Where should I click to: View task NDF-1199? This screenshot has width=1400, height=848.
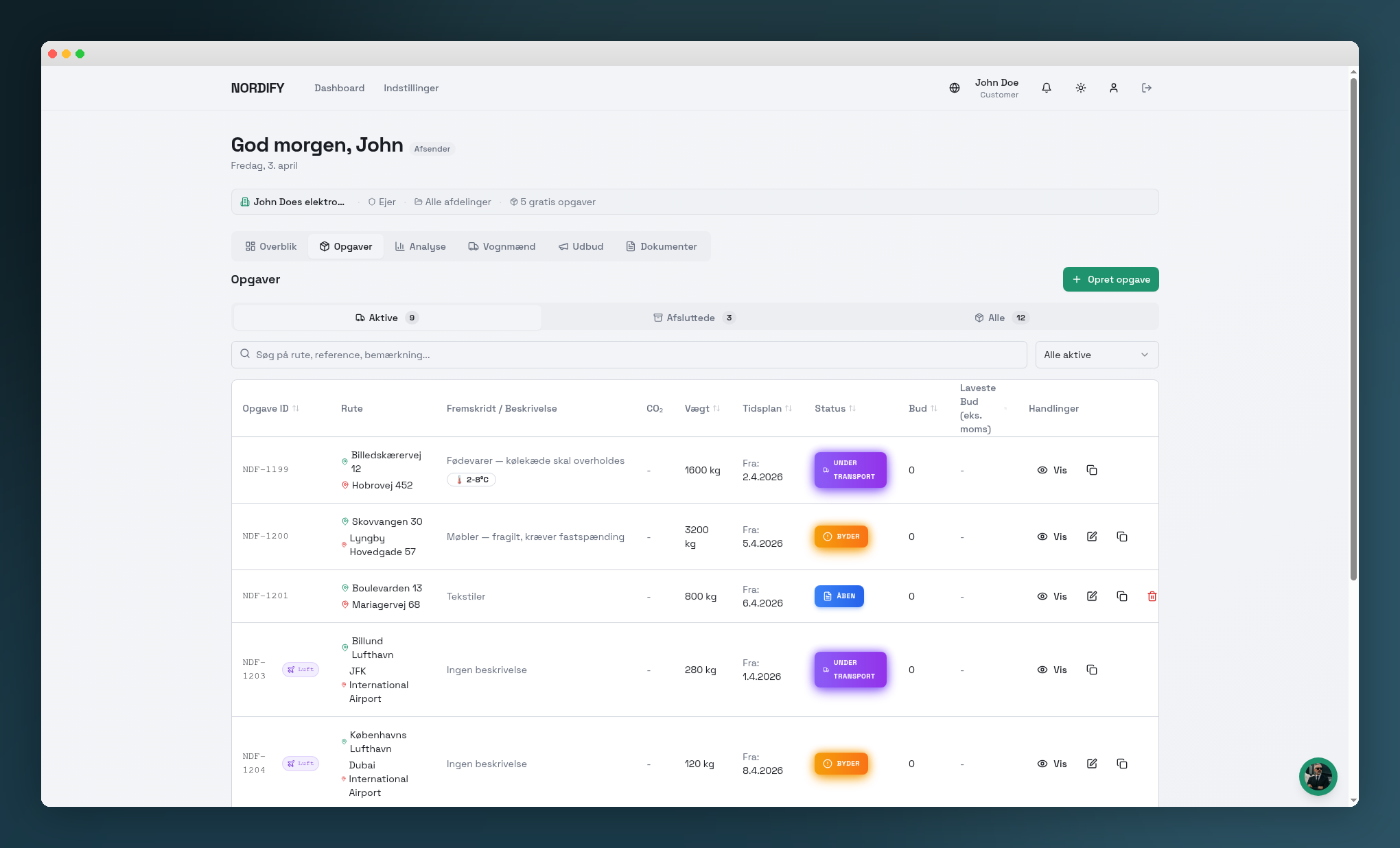(x=1052, y=470)
